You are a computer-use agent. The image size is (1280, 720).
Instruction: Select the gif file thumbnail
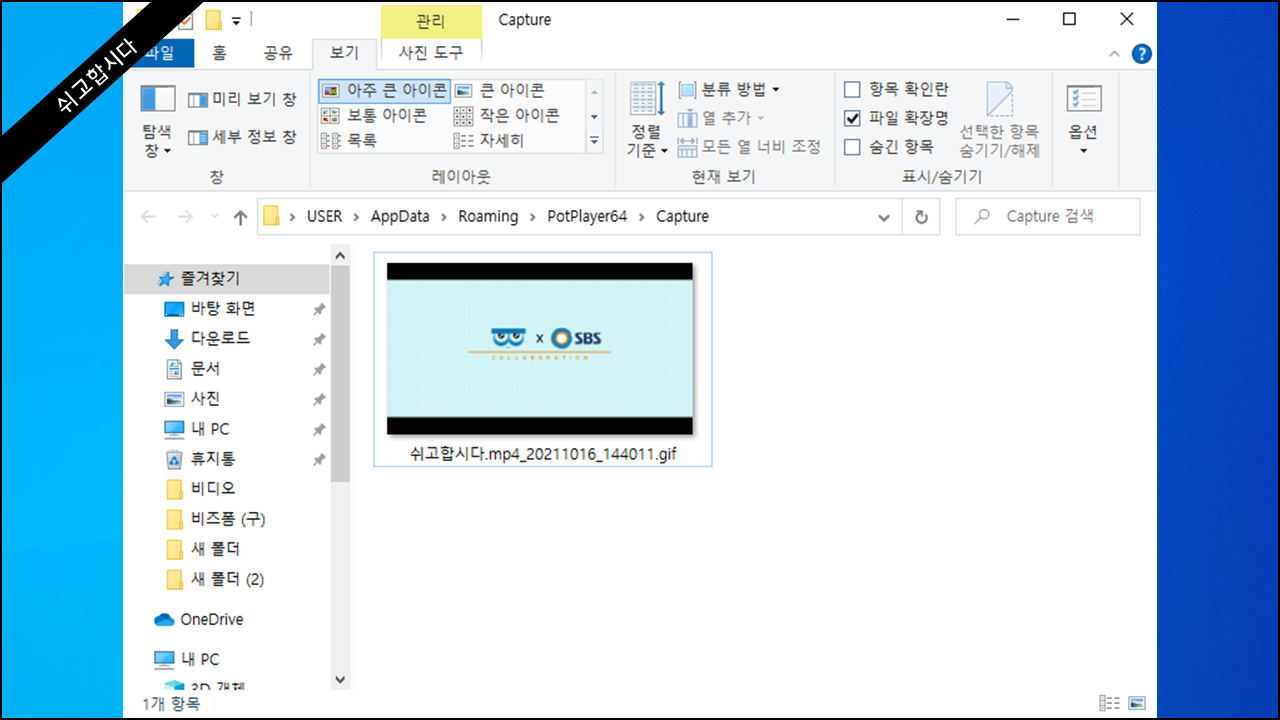coord(540,349)
